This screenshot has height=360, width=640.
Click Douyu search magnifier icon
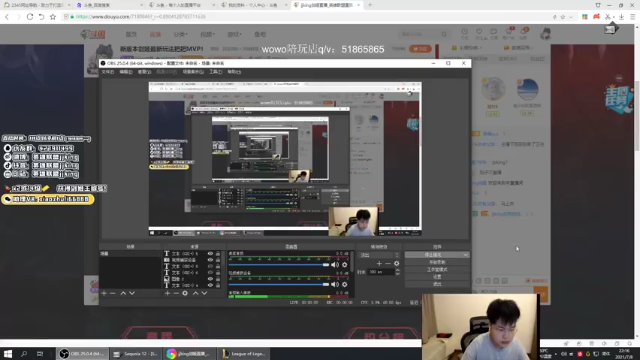pyautogui.click(x=444, y=34)
